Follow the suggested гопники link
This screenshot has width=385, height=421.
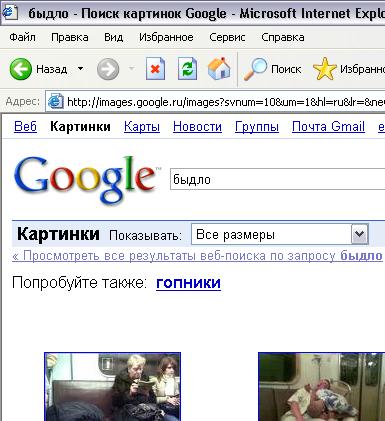tap(188, 283)
